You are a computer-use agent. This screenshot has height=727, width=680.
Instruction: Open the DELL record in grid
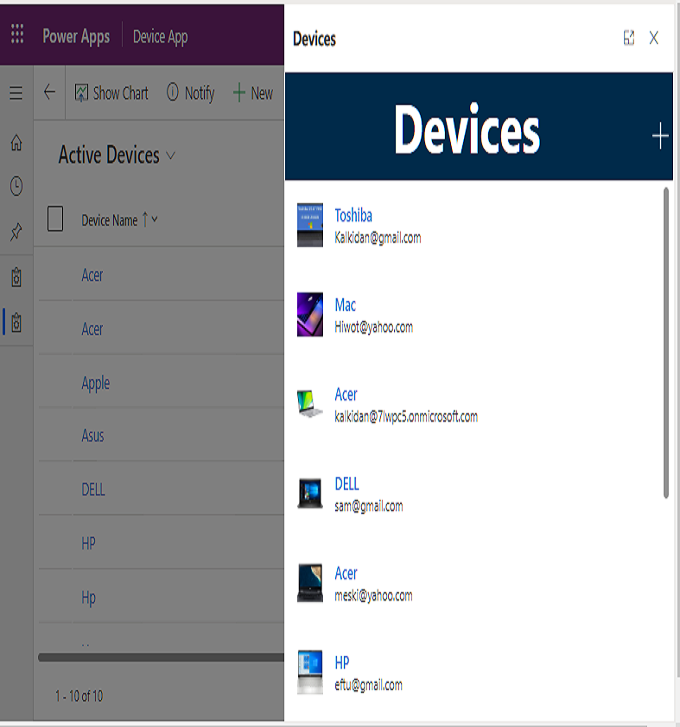click(x=93, y=489)
